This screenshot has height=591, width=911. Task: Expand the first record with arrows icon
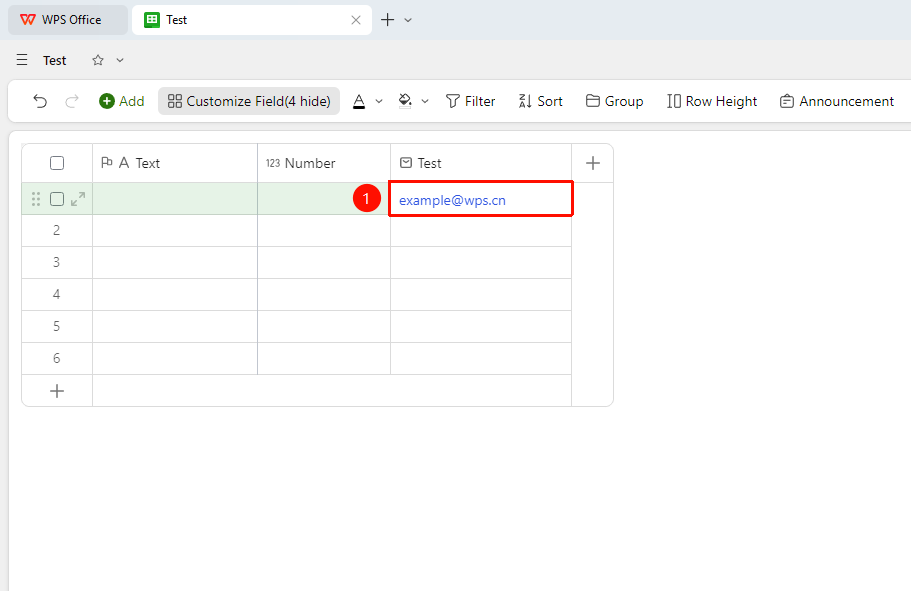pyautogui.click(x=78, y=199)
